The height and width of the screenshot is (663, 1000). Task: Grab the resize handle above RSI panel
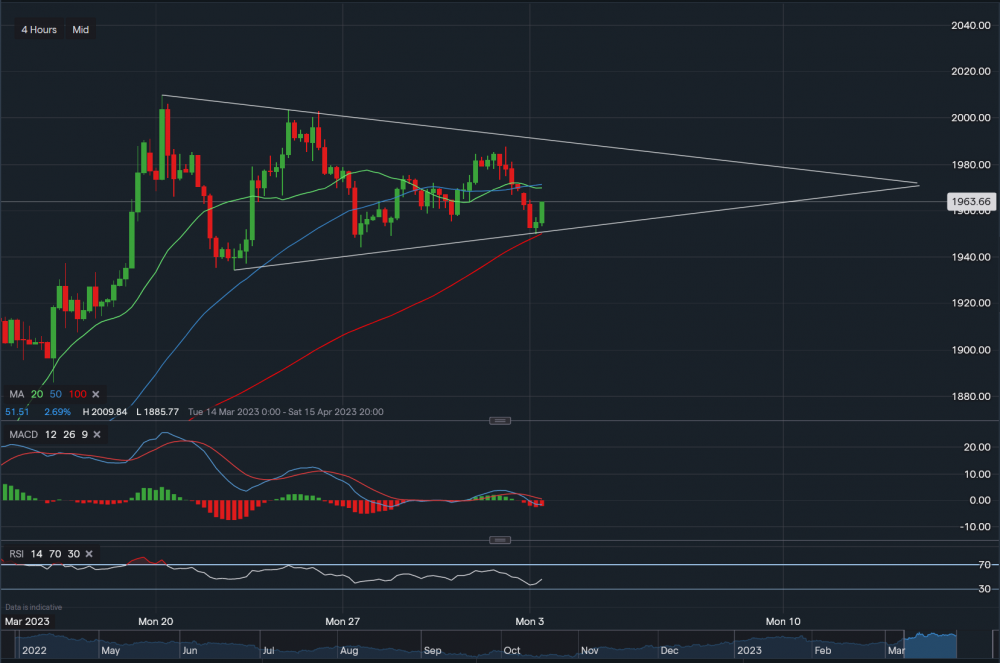500,540
